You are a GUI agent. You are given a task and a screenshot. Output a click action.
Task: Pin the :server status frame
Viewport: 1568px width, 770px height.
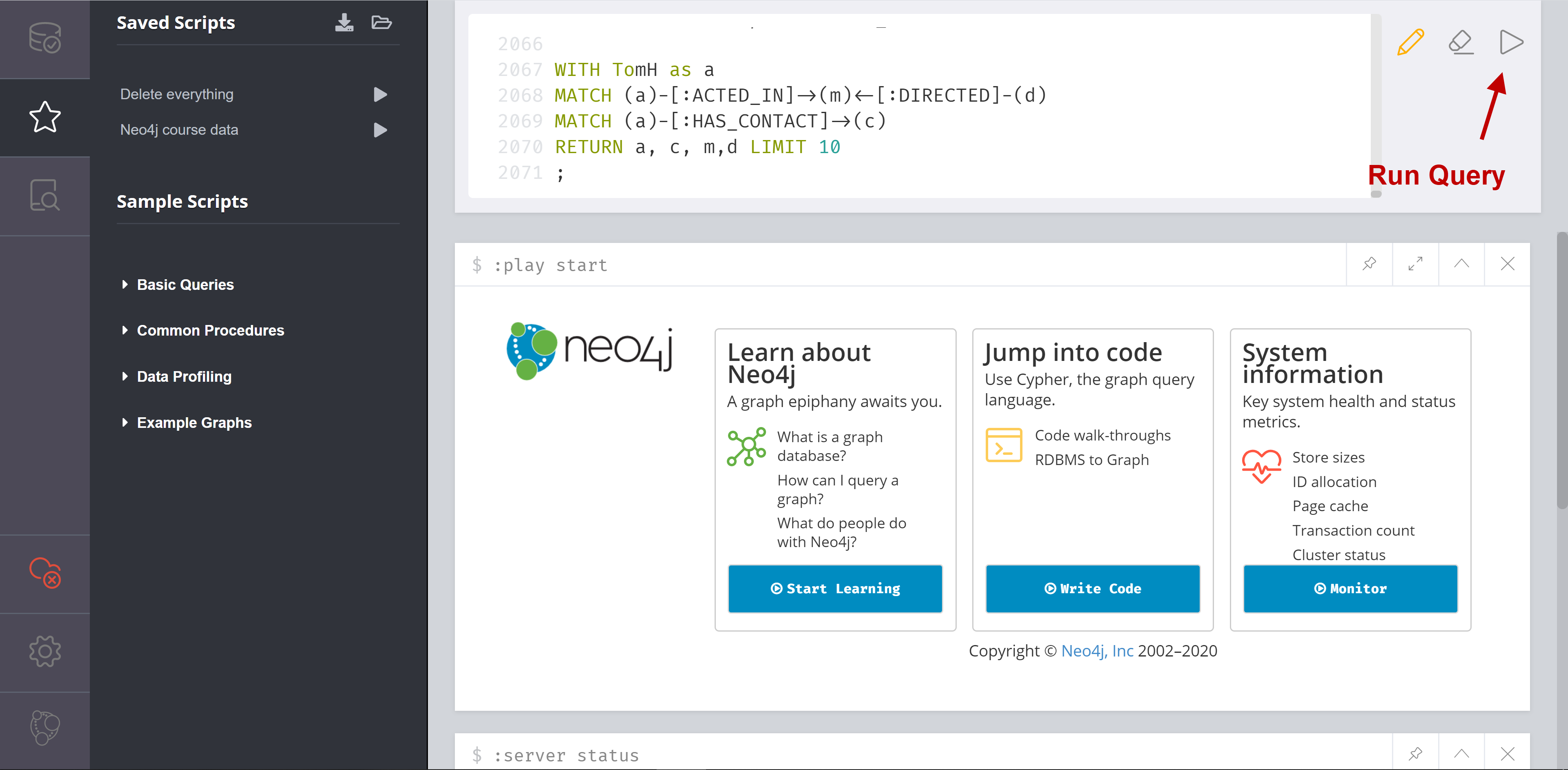coord(1415,754)
